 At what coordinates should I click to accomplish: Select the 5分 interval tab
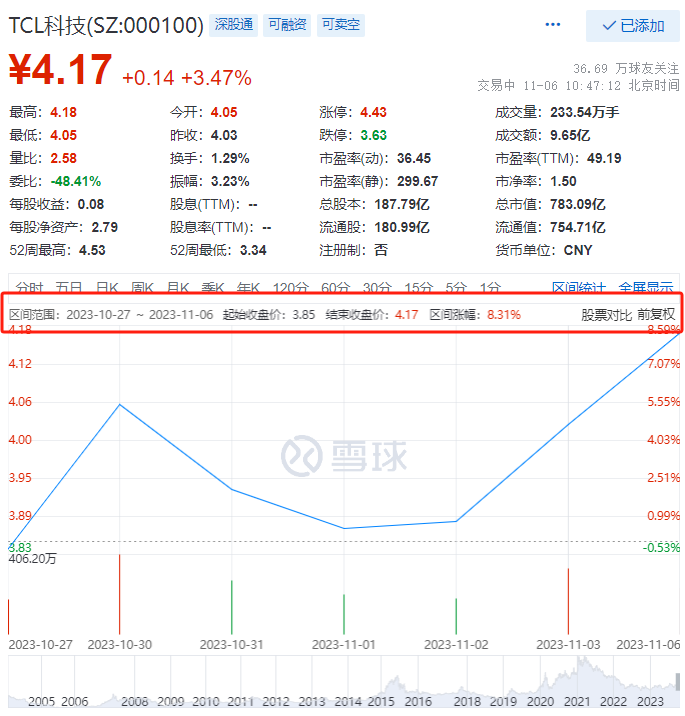pyautogui.click(x=456, y=288)
